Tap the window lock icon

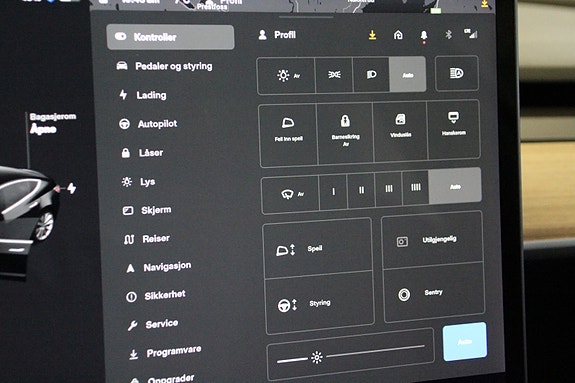point(400,120)
